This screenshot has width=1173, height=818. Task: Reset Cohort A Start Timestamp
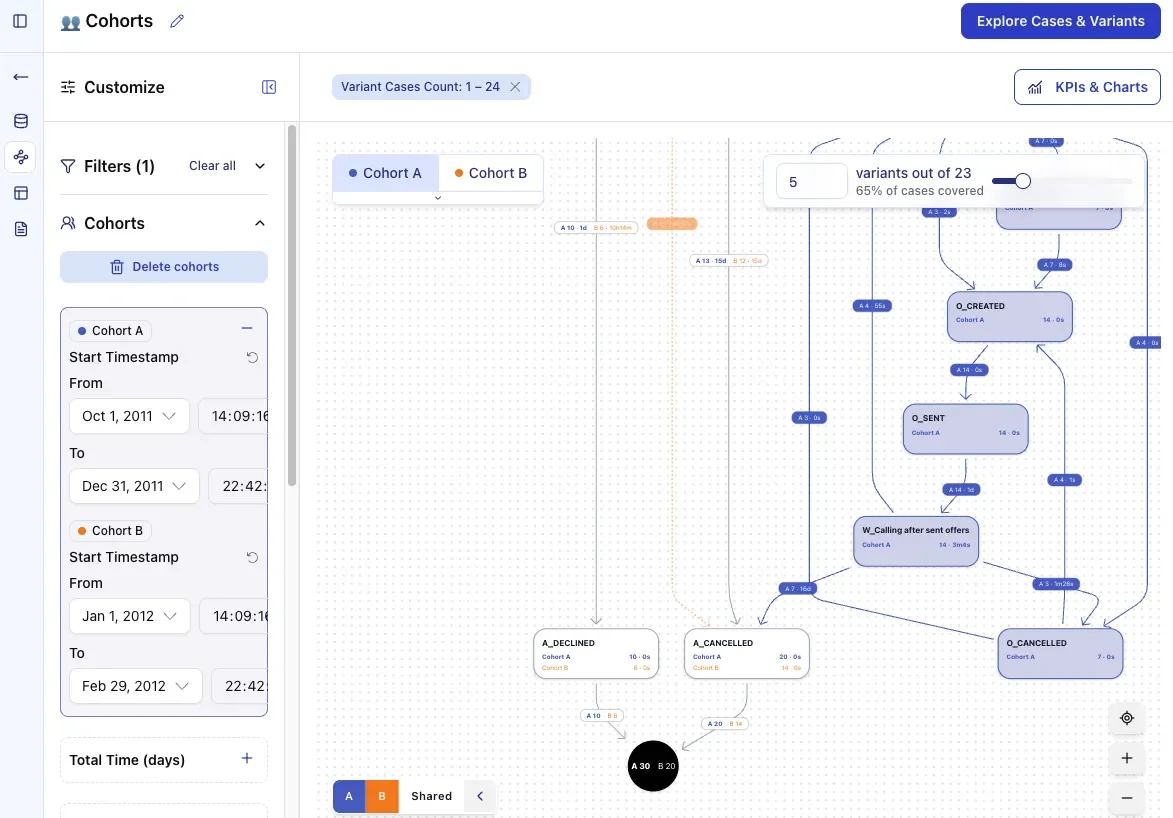(x=252, y=358)
